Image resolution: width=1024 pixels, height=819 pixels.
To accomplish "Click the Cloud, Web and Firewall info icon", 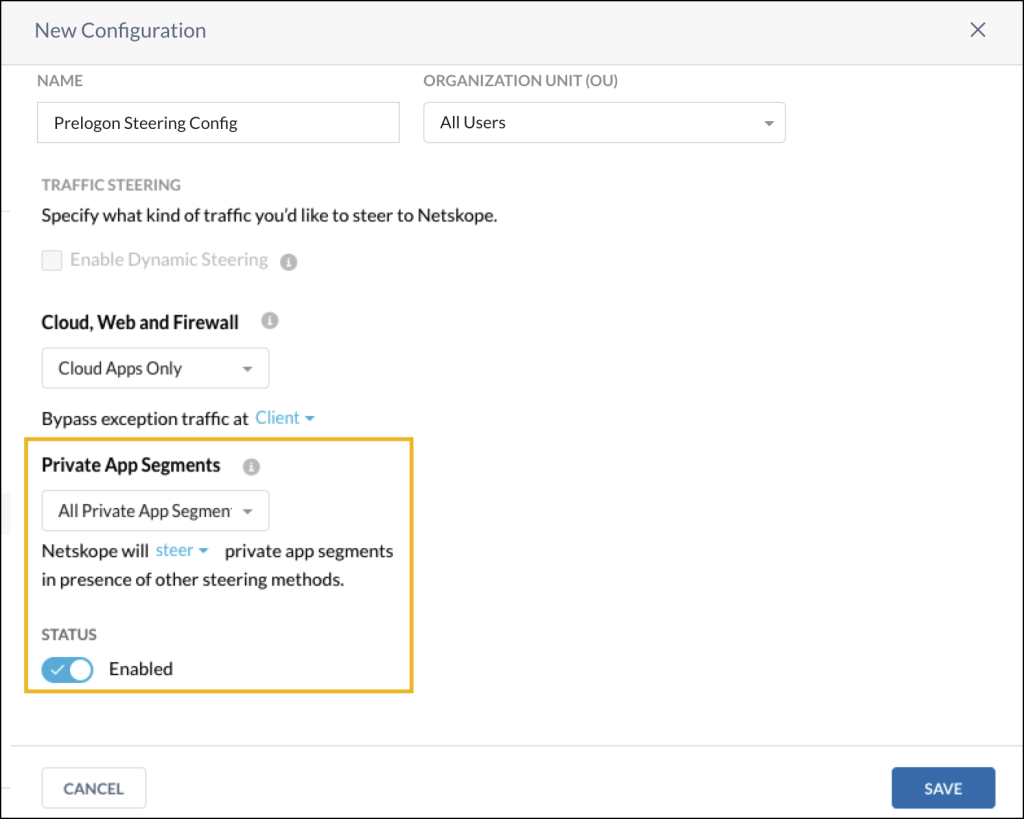I will pyautogui.click(x=270, y=321).
